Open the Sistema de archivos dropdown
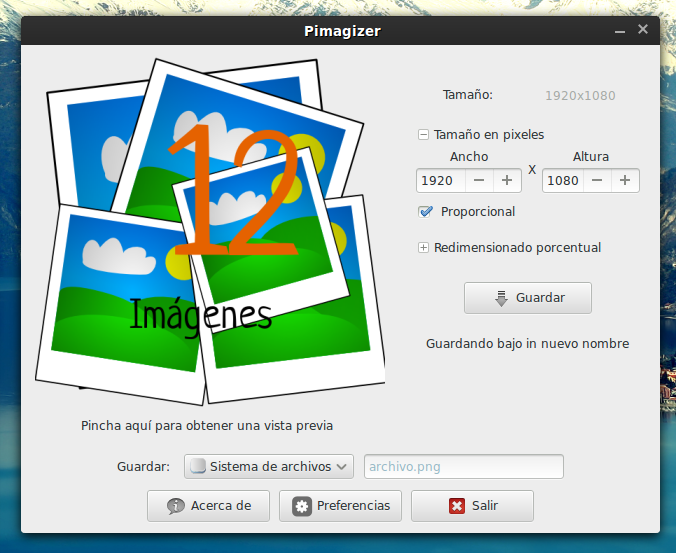 [x=270, y=467]
